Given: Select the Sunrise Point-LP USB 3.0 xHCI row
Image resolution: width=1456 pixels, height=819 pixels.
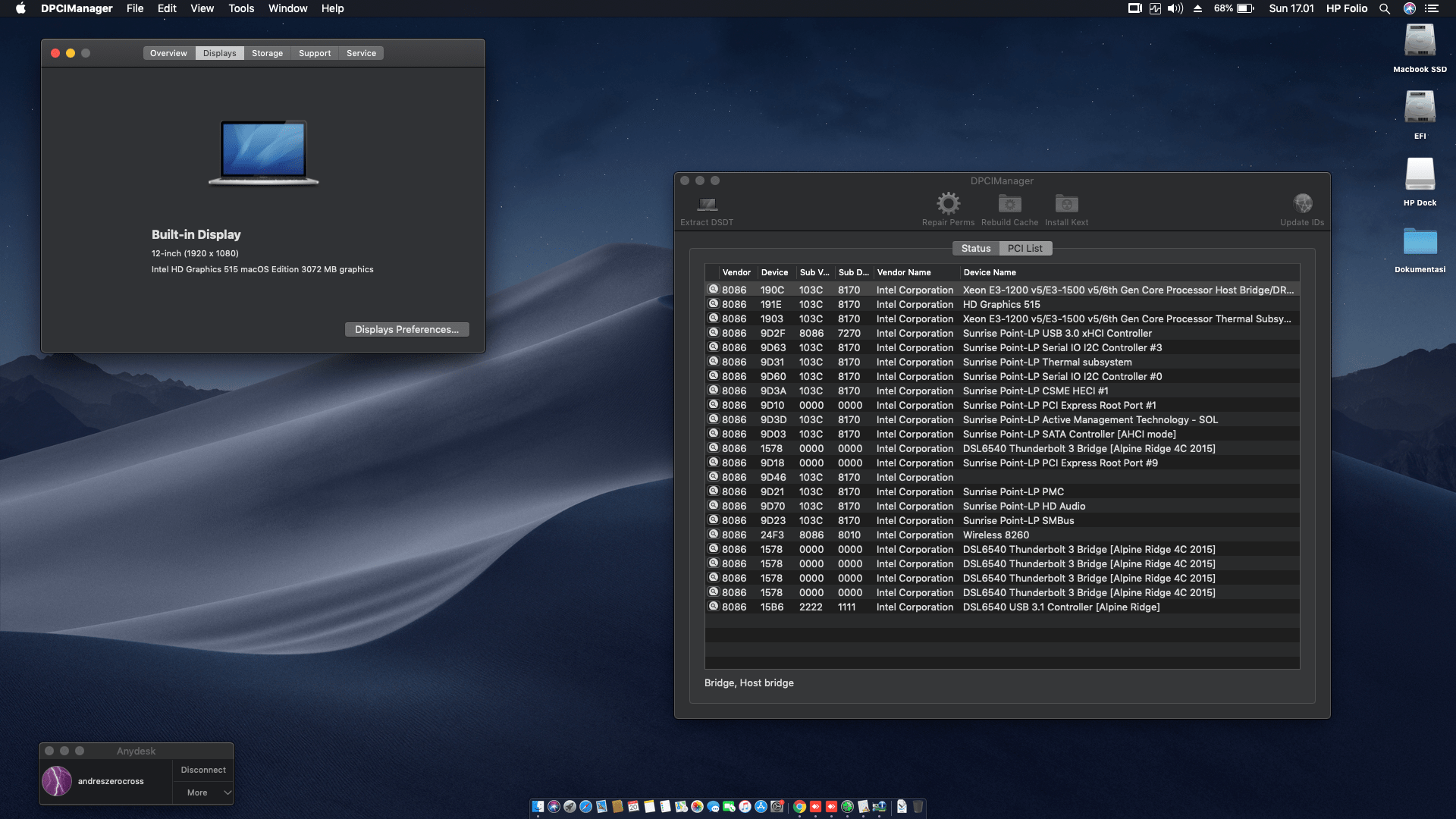Looking at the screenshot, I should click(1002, 334).
